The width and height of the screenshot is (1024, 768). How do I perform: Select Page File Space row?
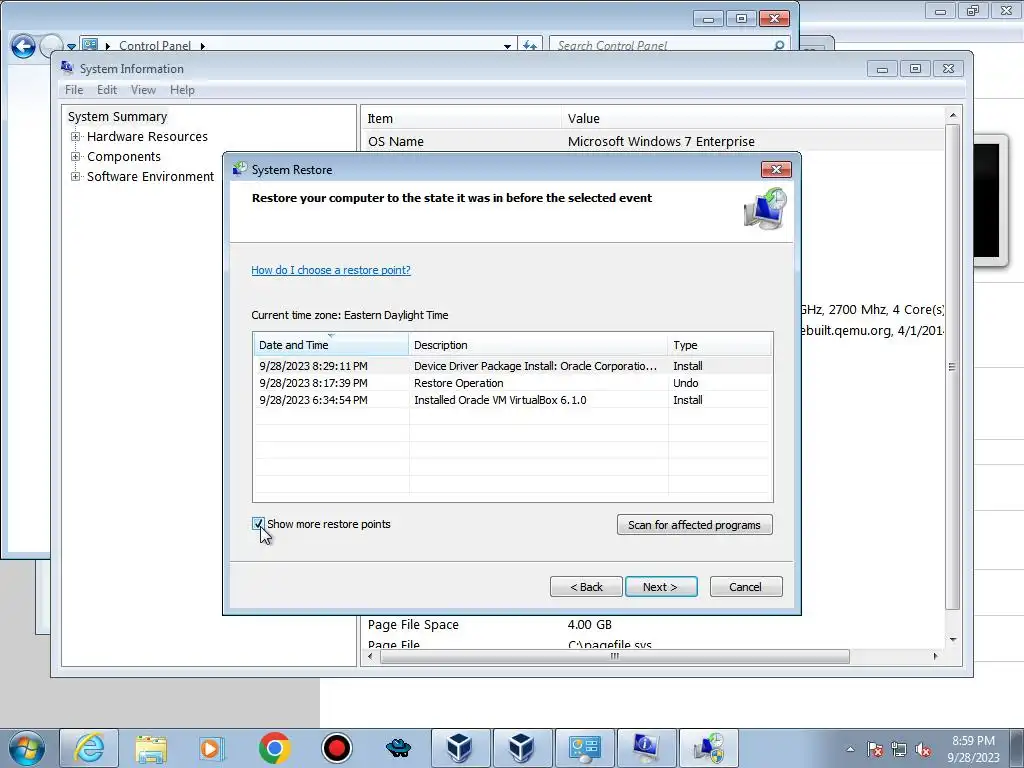click(653, 624)
